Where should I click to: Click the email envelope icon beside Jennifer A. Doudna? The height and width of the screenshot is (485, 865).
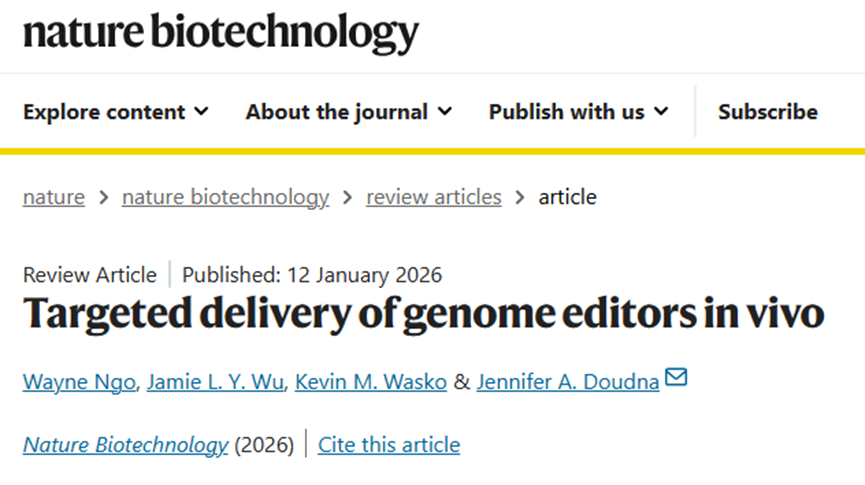676,377
